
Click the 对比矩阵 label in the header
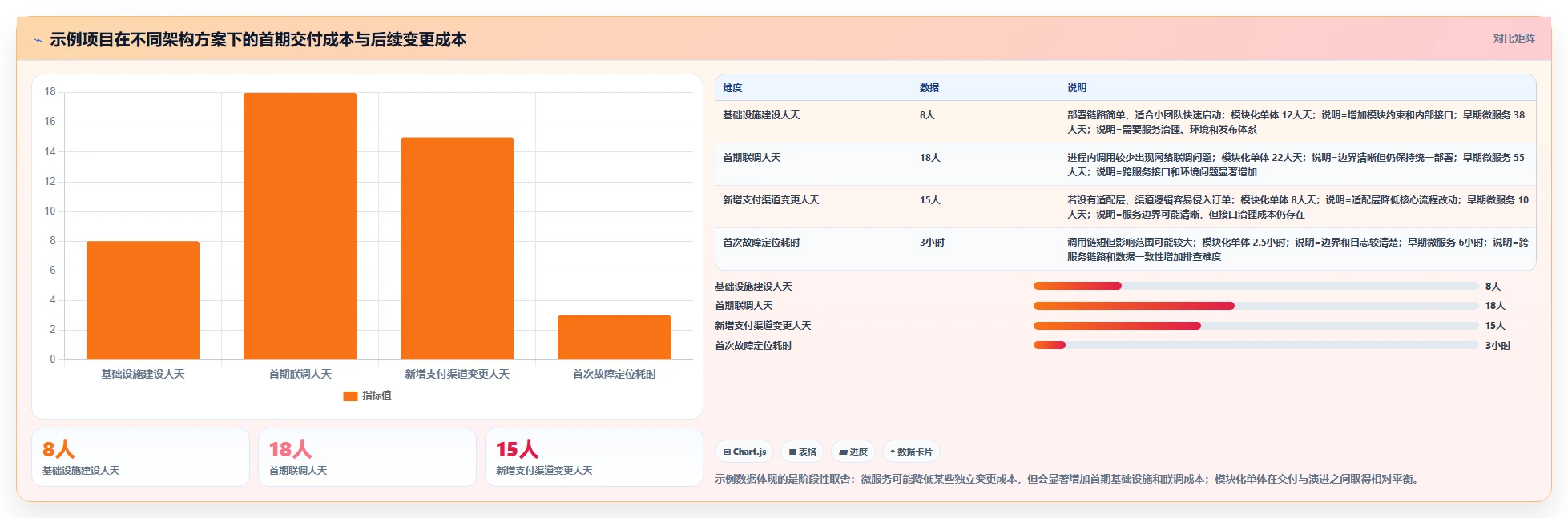coord(1514,38)
